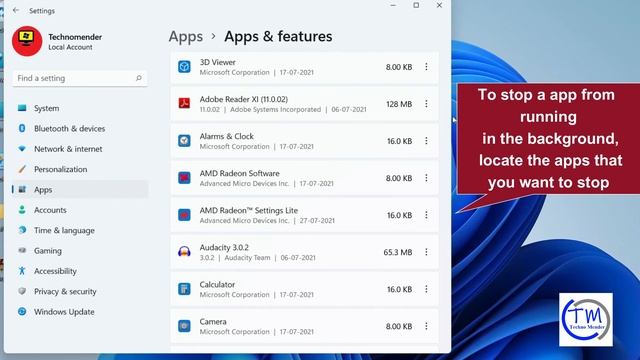Click the AMD Radeon Software app icon
Viewport: 640px width, 360px height.
[184, 178]
